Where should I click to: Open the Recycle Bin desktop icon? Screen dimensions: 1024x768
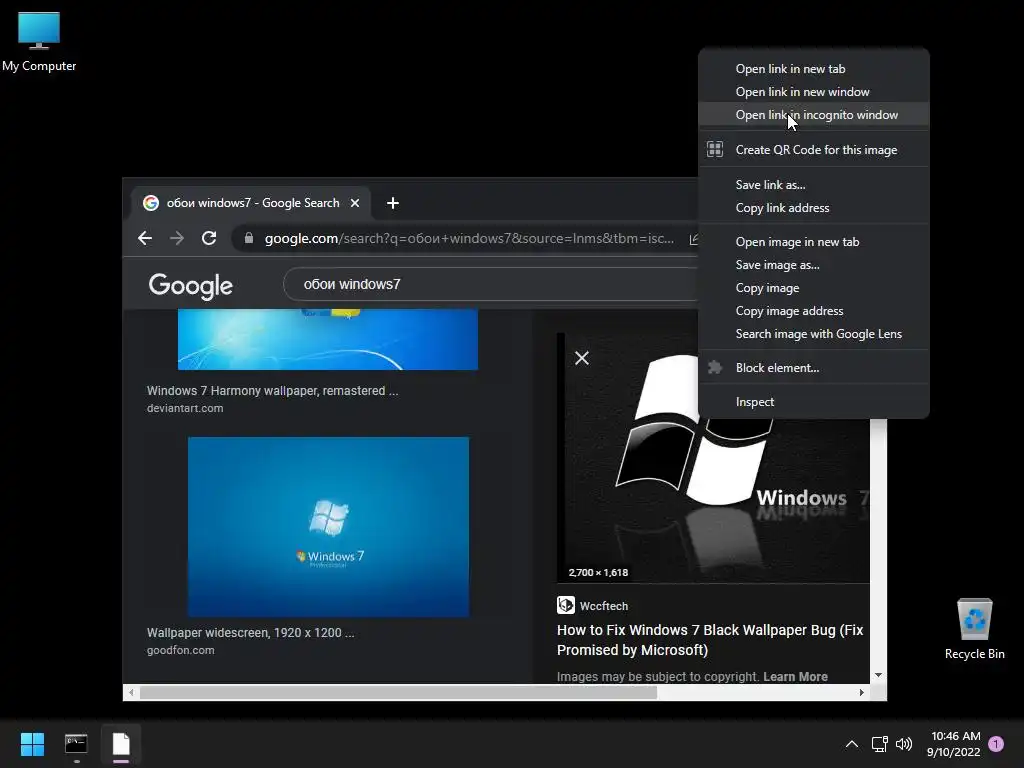(x=974, y=629)
